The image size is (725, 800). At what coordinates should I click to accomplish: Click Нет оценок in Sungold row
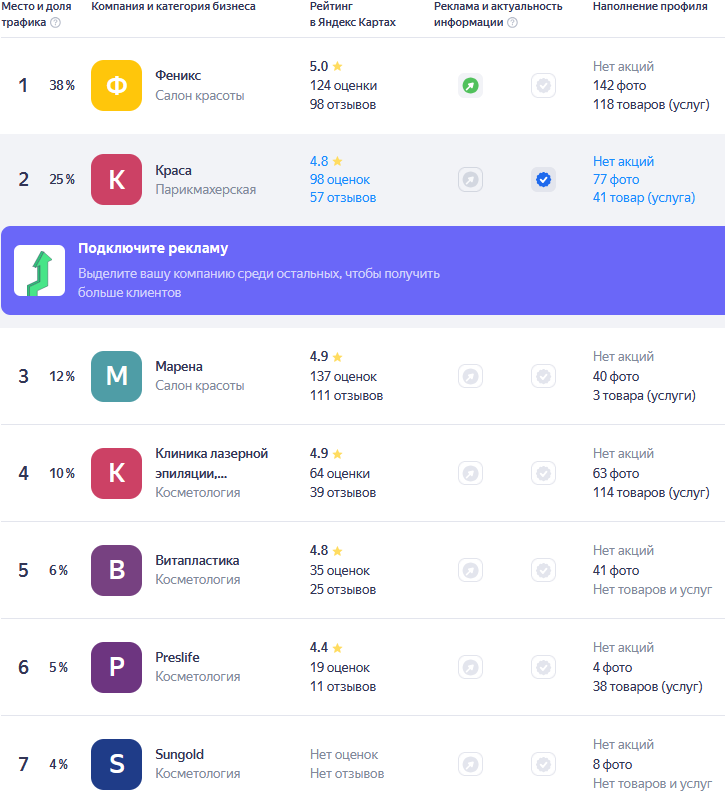[344, 755]
